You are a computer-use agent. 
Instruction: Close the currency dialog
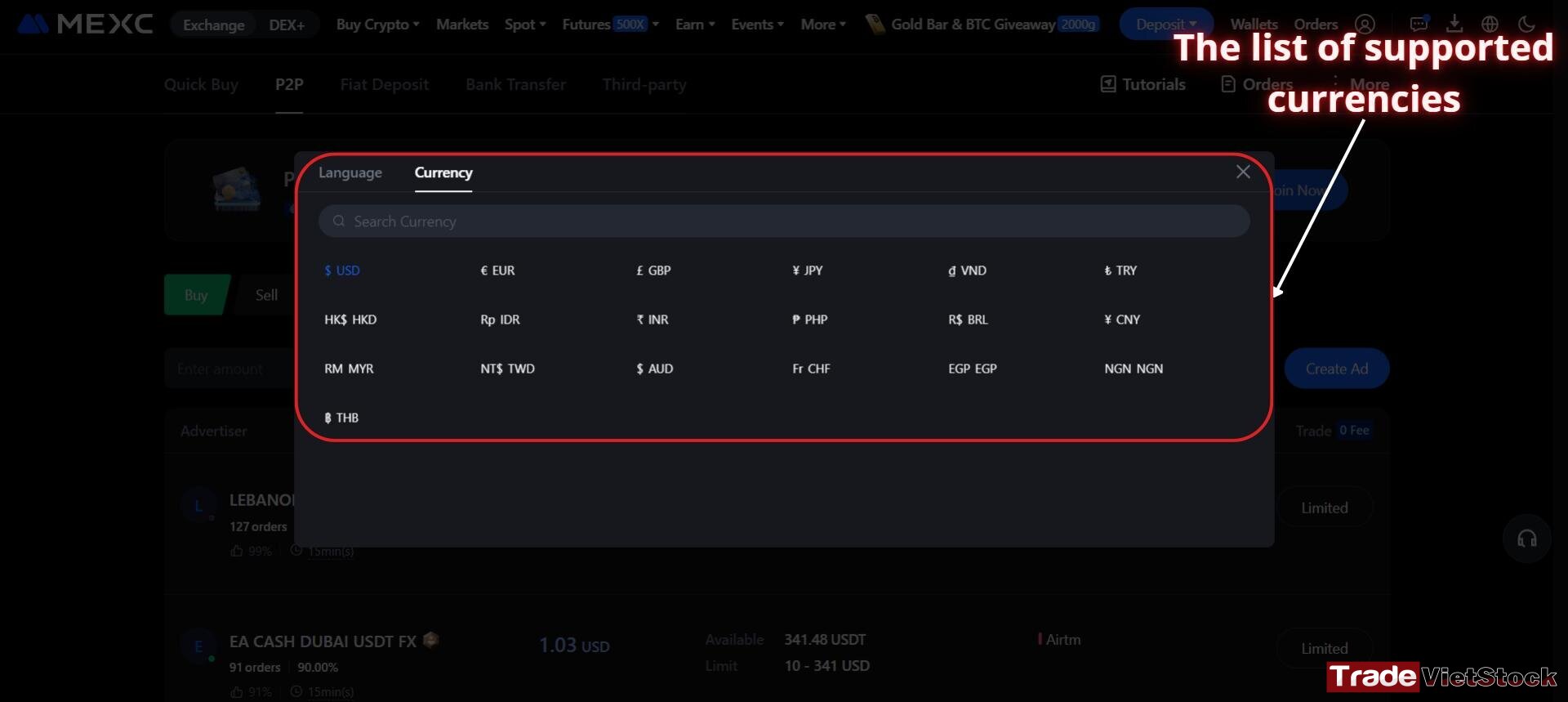pyautogui.click(x=1243, y=172)
